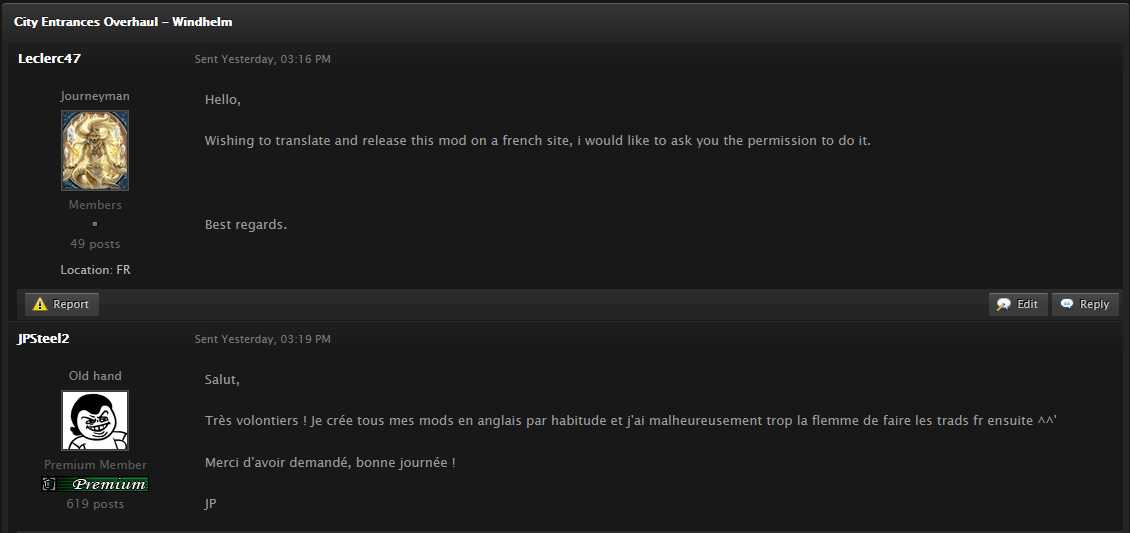
Task: Click the Journeyman rank title
Action: (95, 96)
